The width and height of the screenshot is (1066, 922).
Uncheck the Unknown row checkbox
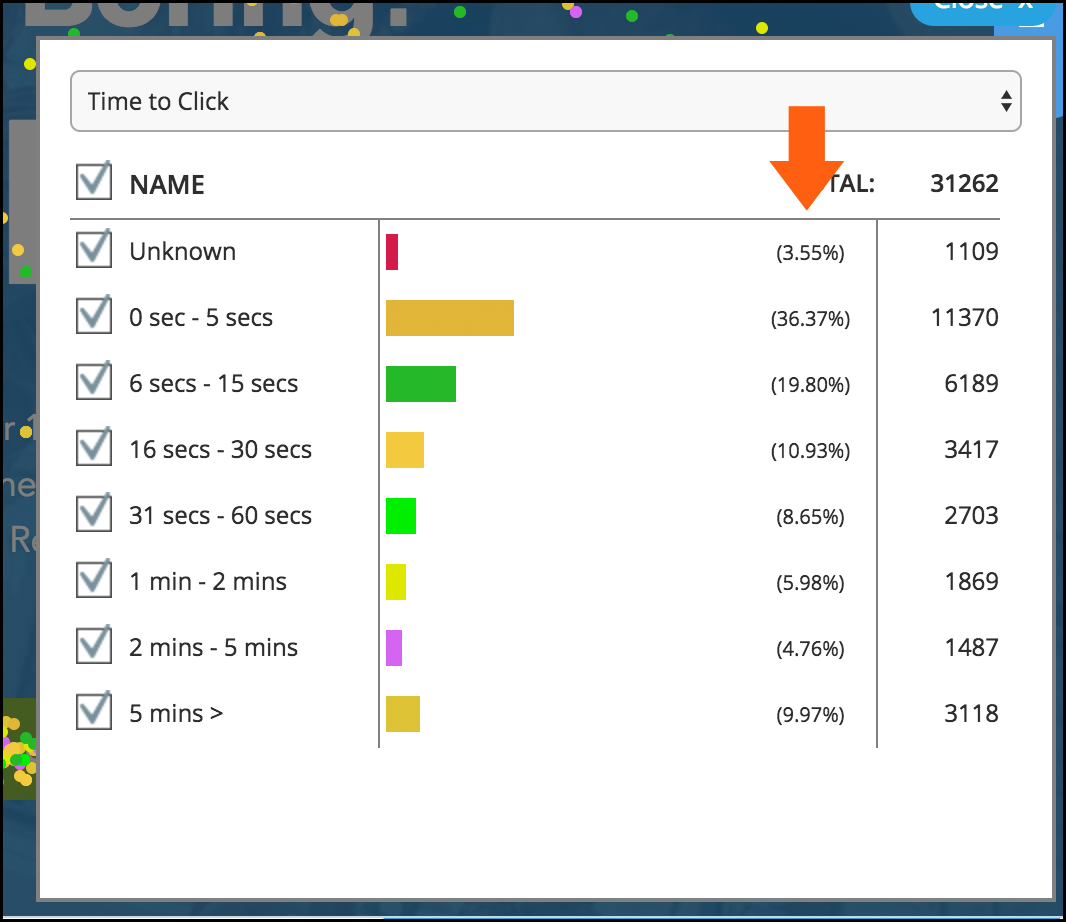[x=94, y=250]
